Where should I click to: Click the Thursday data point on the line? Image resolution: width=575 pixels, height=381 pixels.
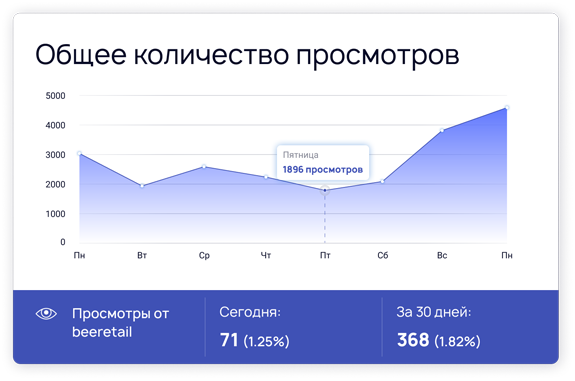point(266,177)
